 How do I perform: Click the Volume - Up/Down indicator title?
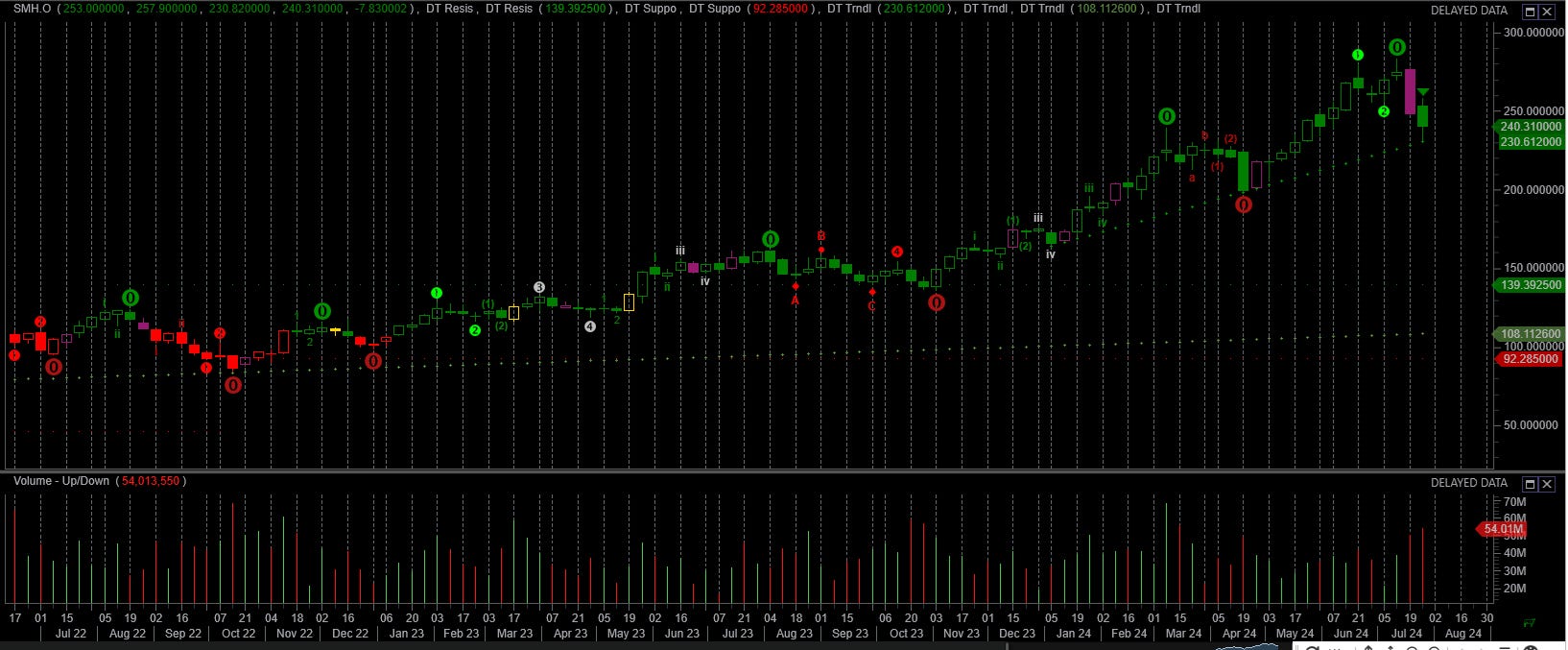61,481
